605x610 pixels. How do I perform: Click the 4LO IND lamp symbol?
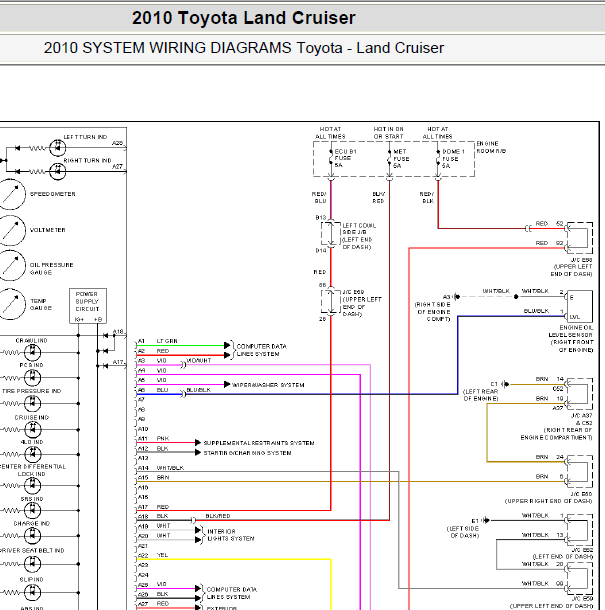point(32,454)
